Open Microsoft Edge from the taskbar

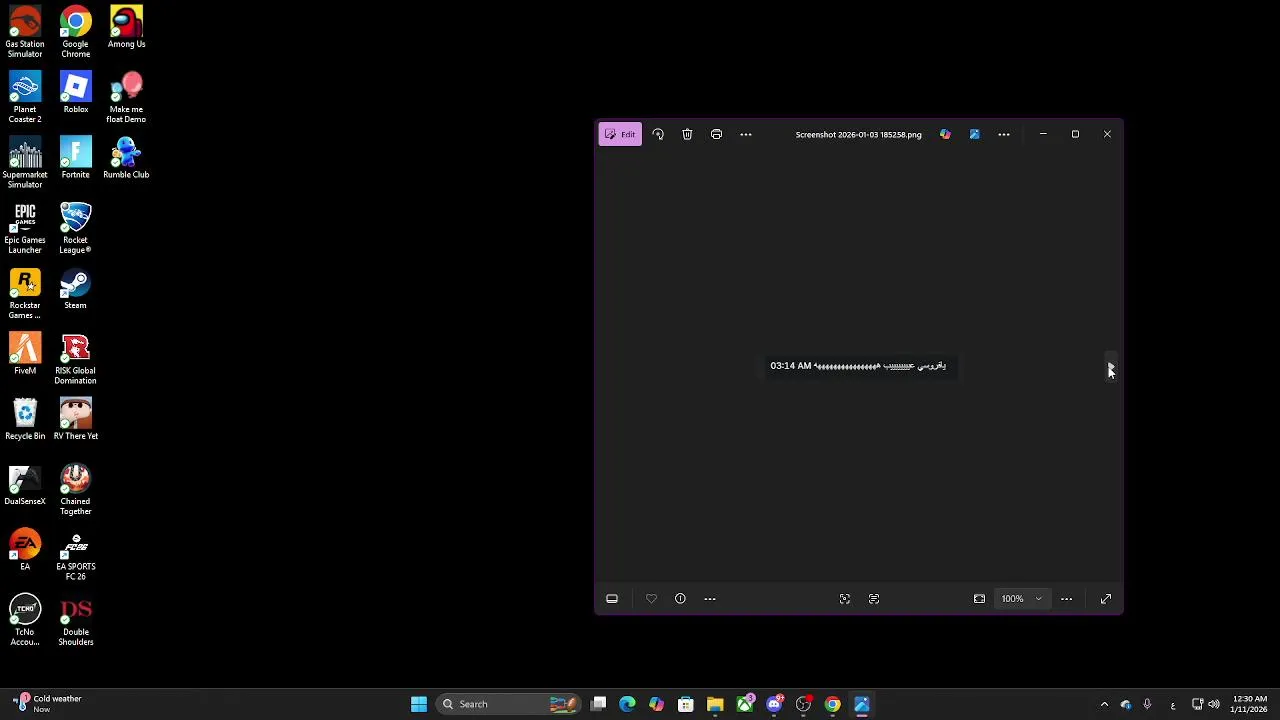627,704
